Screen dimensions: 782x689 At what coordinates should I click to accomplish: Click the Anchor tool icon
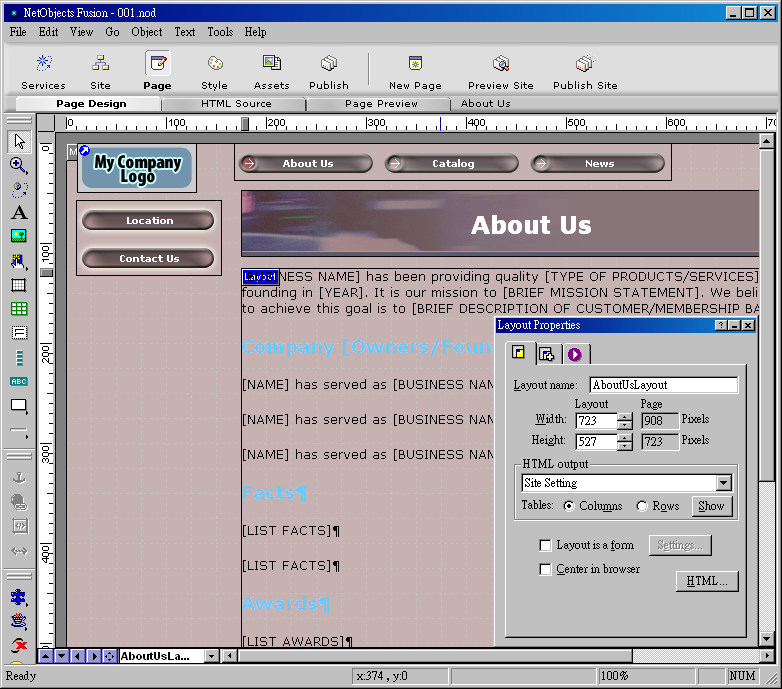(x=19, y=478)
